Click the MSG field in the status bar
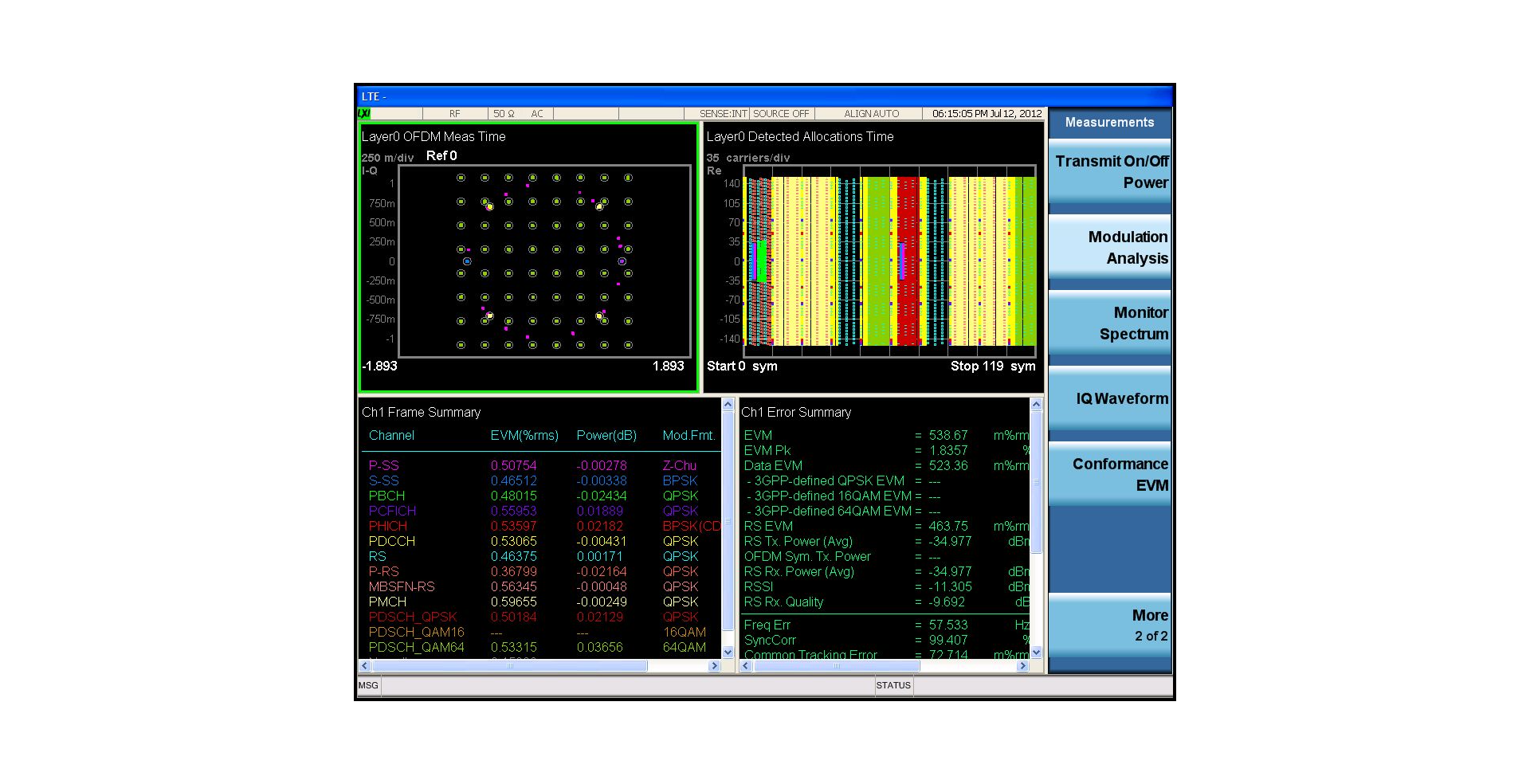 click(x=368, y=685)
